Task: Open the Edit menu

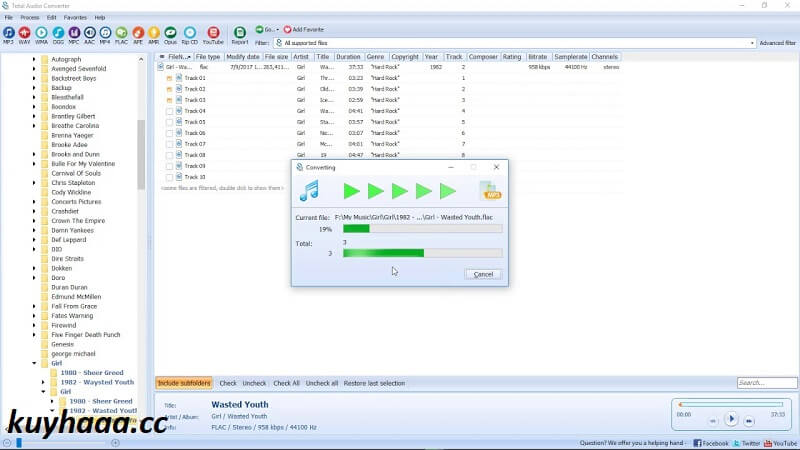Action: pyautogui.click(x=52, y=17)
